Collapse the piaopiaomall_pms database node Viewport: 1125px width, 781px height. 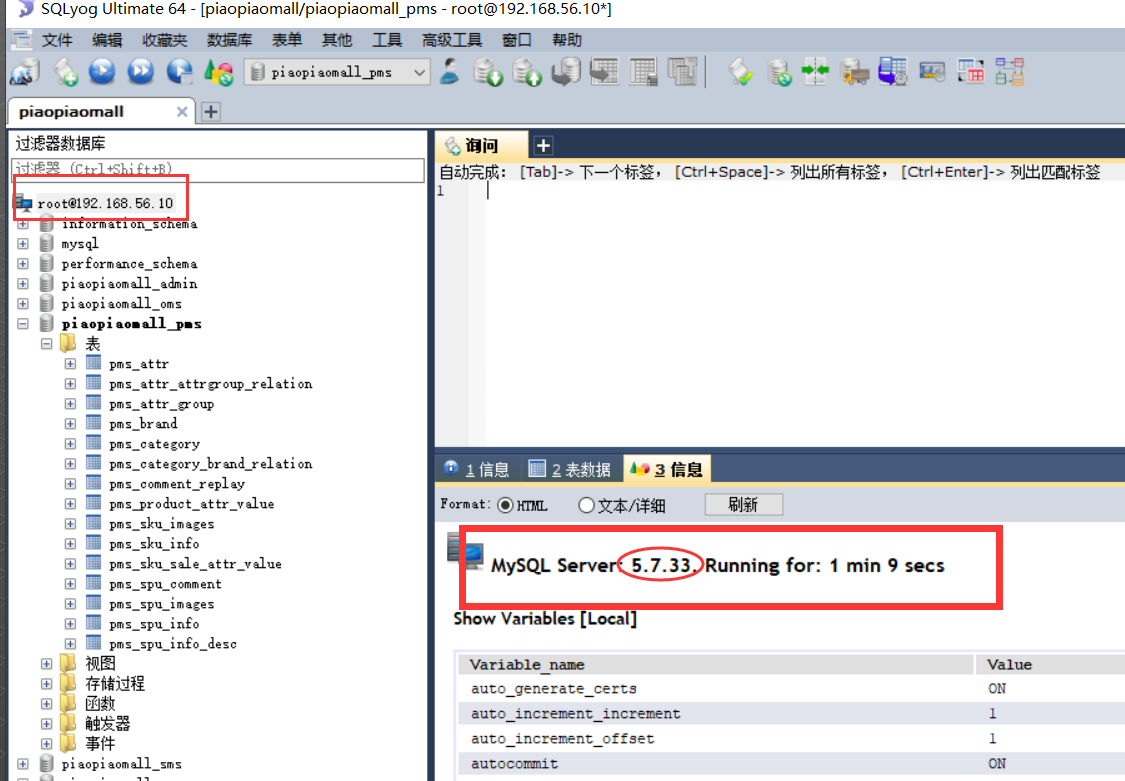[23, 324]
